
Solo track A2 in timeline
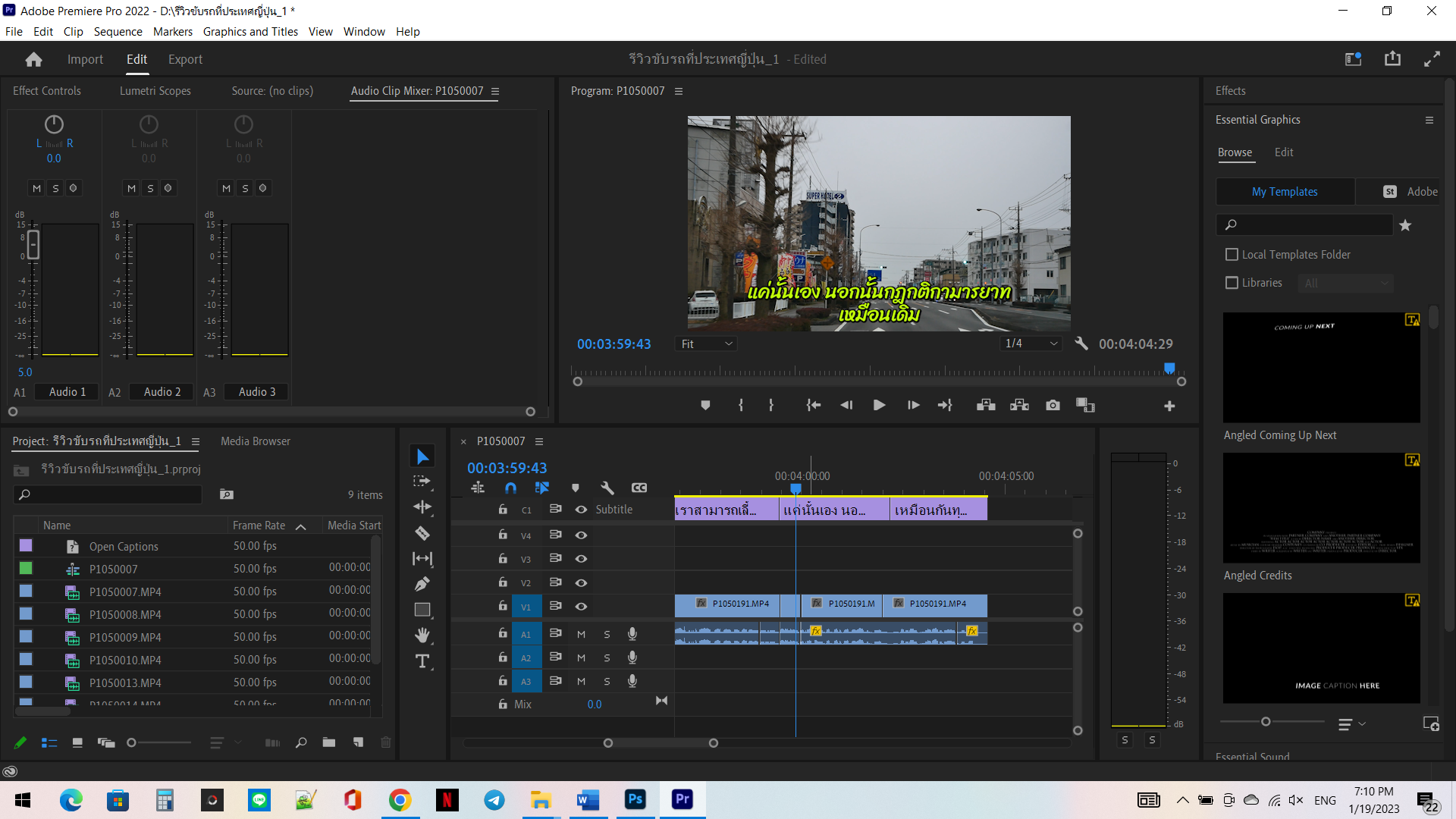tap(607, 657)
